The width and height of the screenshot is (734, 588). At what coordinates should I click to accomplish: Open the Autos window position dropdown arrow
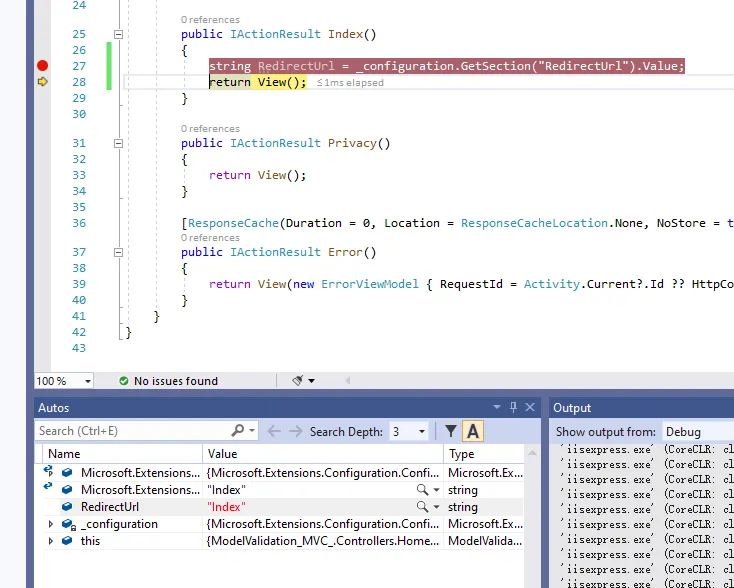pos(497,408)
